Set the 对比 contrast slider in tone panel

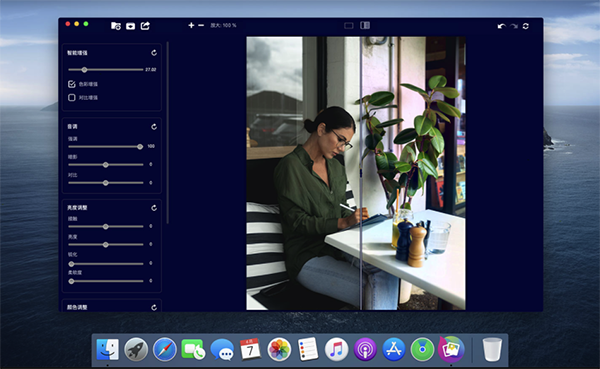click(105, 183)
